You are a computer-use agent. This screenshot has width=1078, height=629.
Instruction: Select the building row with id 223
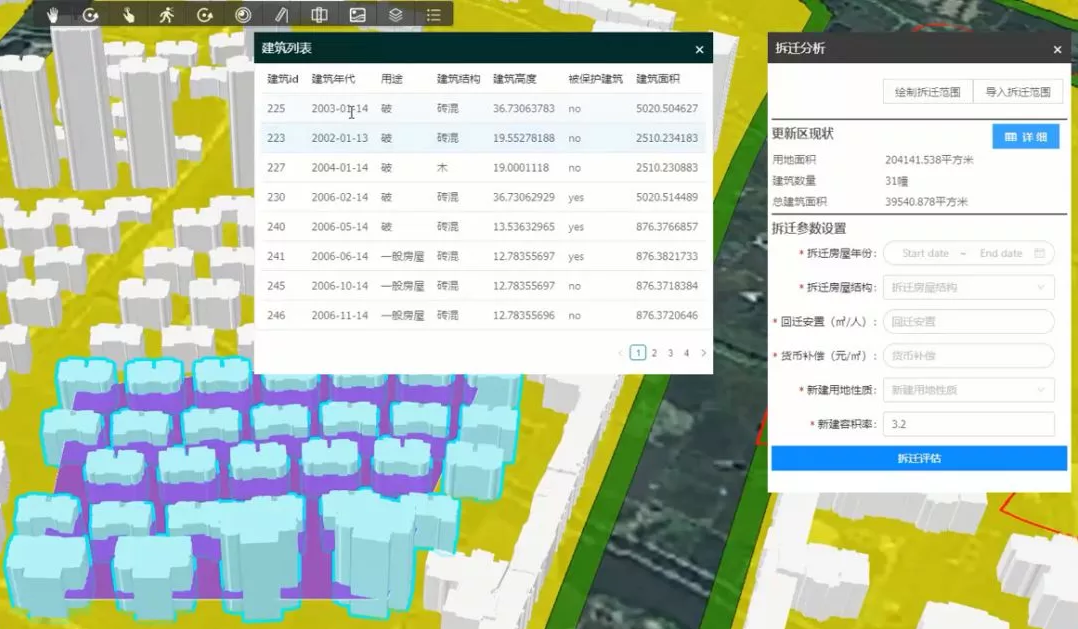coord(483,138)
